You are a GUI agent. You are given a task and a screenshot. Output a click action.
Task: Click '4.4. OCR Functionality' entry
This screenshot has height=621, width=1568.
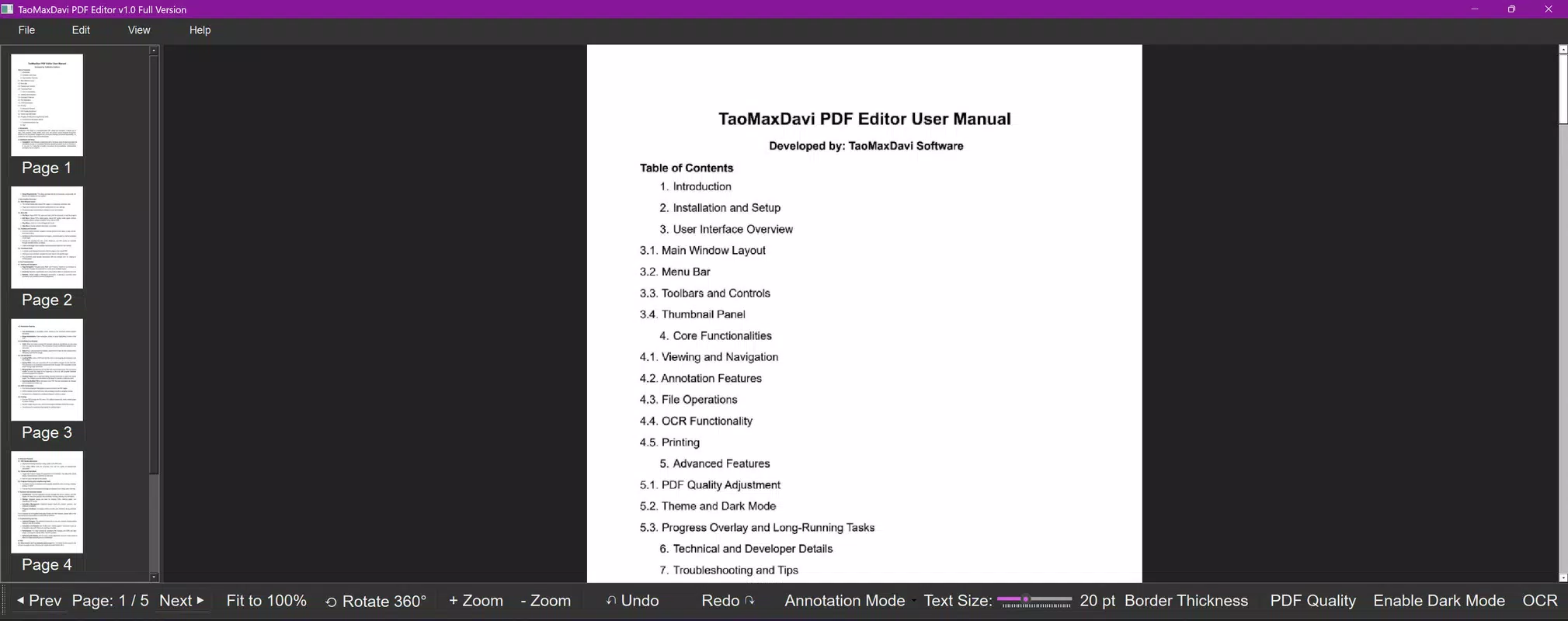[x=696, y=421]
